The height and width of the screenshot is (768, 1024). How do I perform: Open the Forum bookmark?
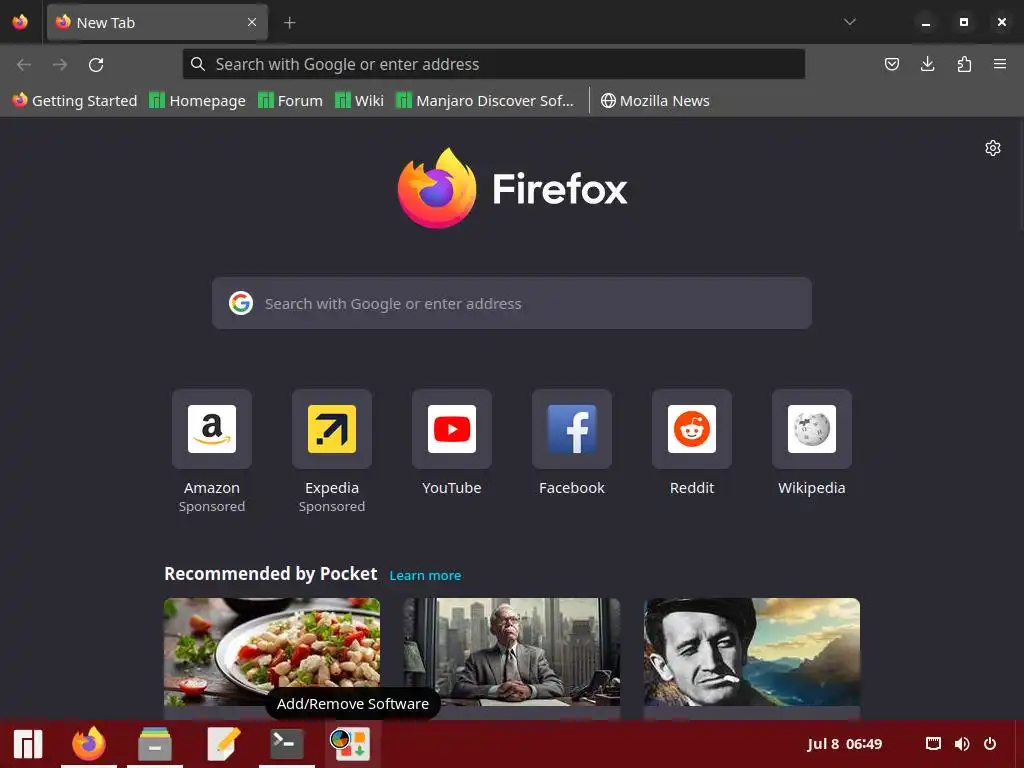pyautogui.click(x=291, y=101)
